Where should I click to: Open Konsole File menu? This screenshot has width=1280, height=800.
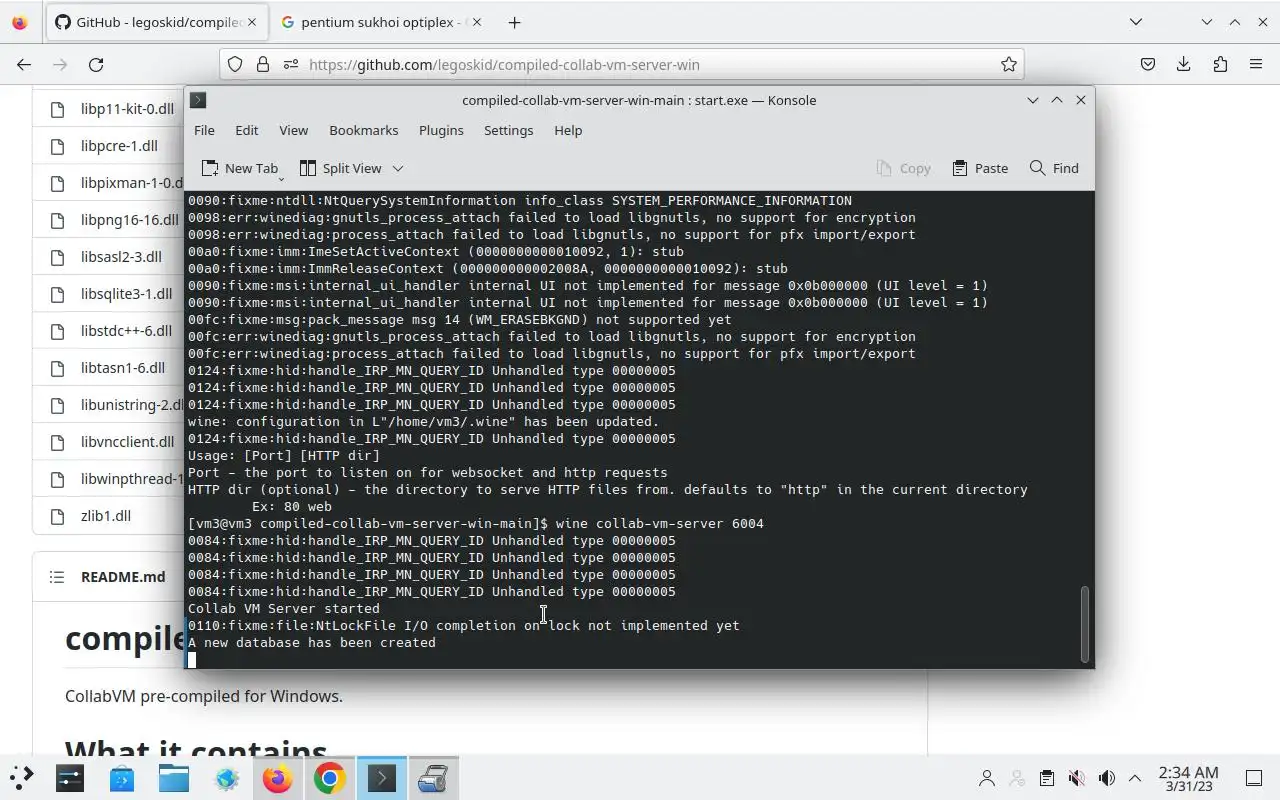pyautogui.click(x=204, y=130)
